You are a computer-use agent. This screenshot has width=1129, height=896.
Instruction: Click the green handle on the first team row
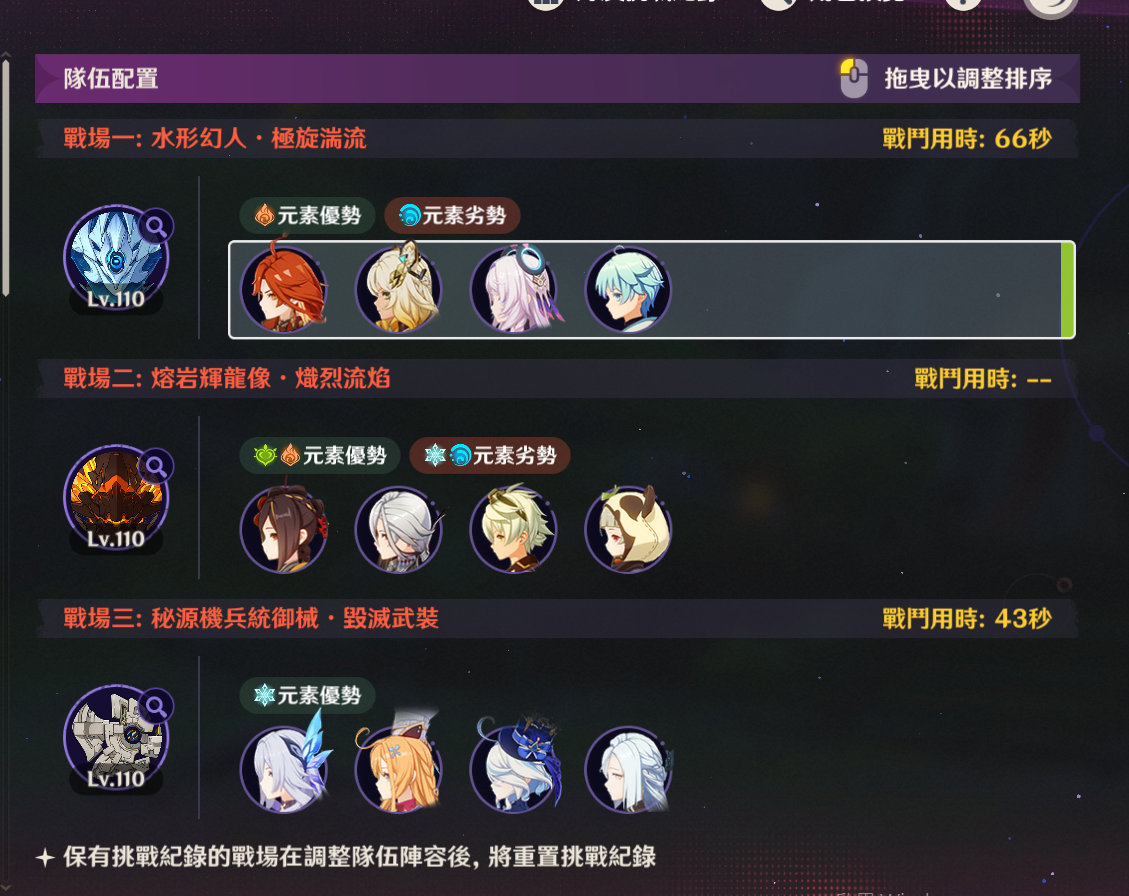(x=1067, y=290)
